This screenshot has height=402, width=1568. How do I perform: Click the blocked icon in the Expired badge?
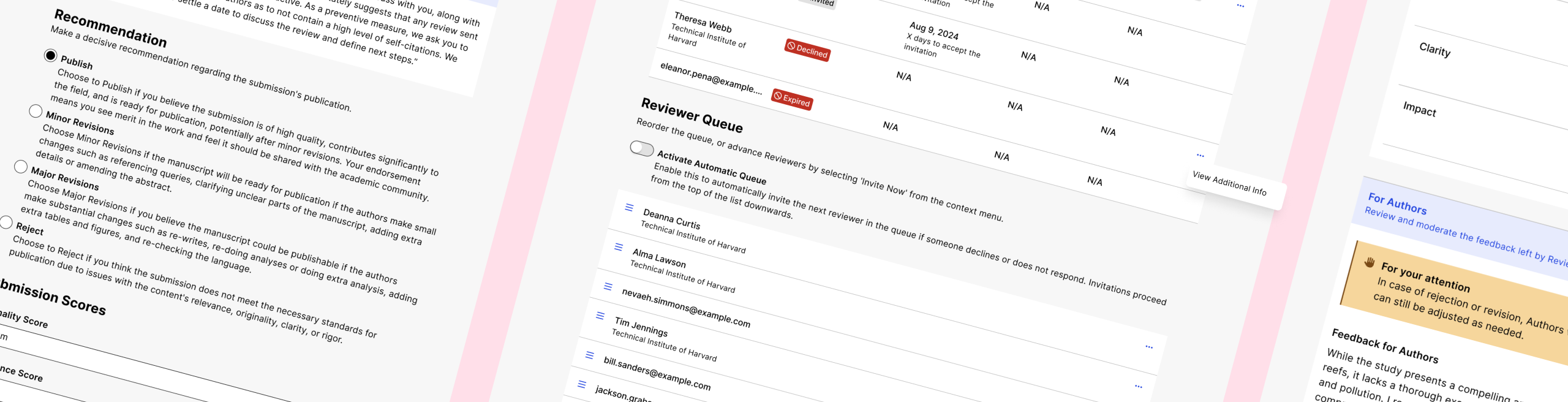[x=778, y=96]
